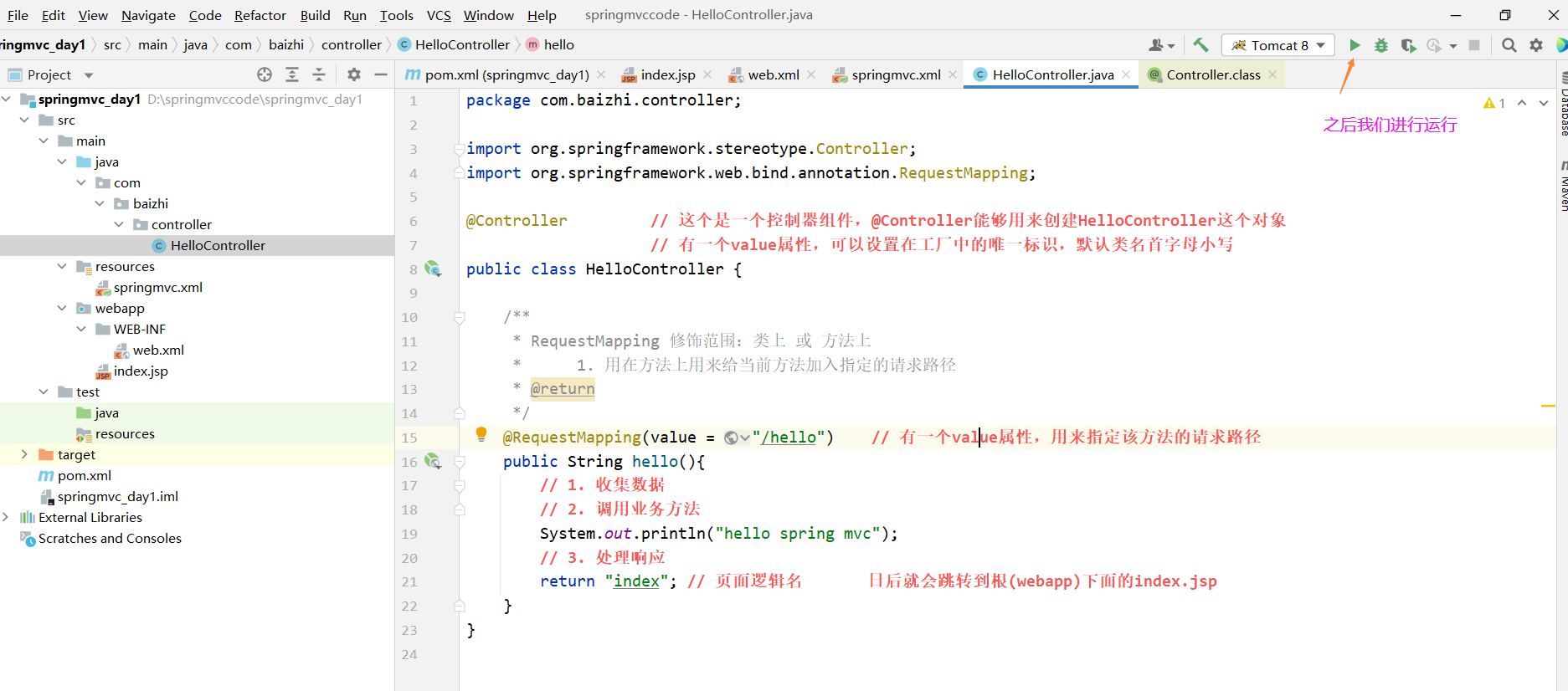Select springmvc_day1.iml in project tree
The height and width of the screenshot is (691, 1568).
tap(117, 496)
